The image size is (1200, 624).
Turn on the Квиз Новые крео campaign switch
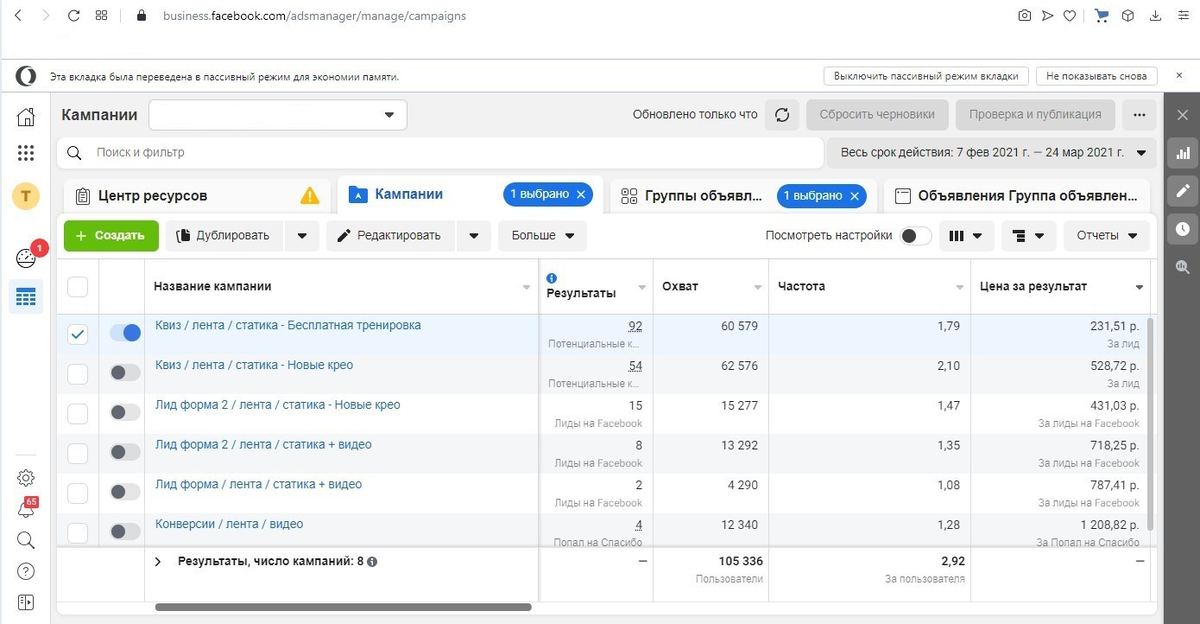click(125, 373)
